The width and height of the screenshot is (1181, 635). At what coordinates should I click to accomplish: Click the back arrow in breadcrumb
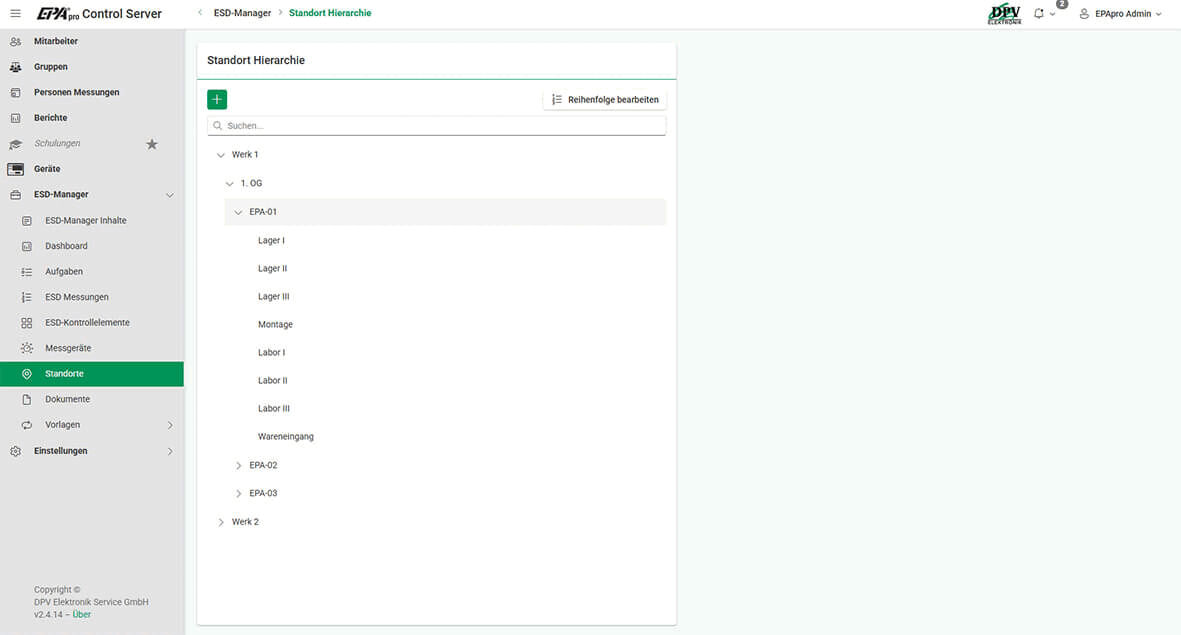[200, 13]
